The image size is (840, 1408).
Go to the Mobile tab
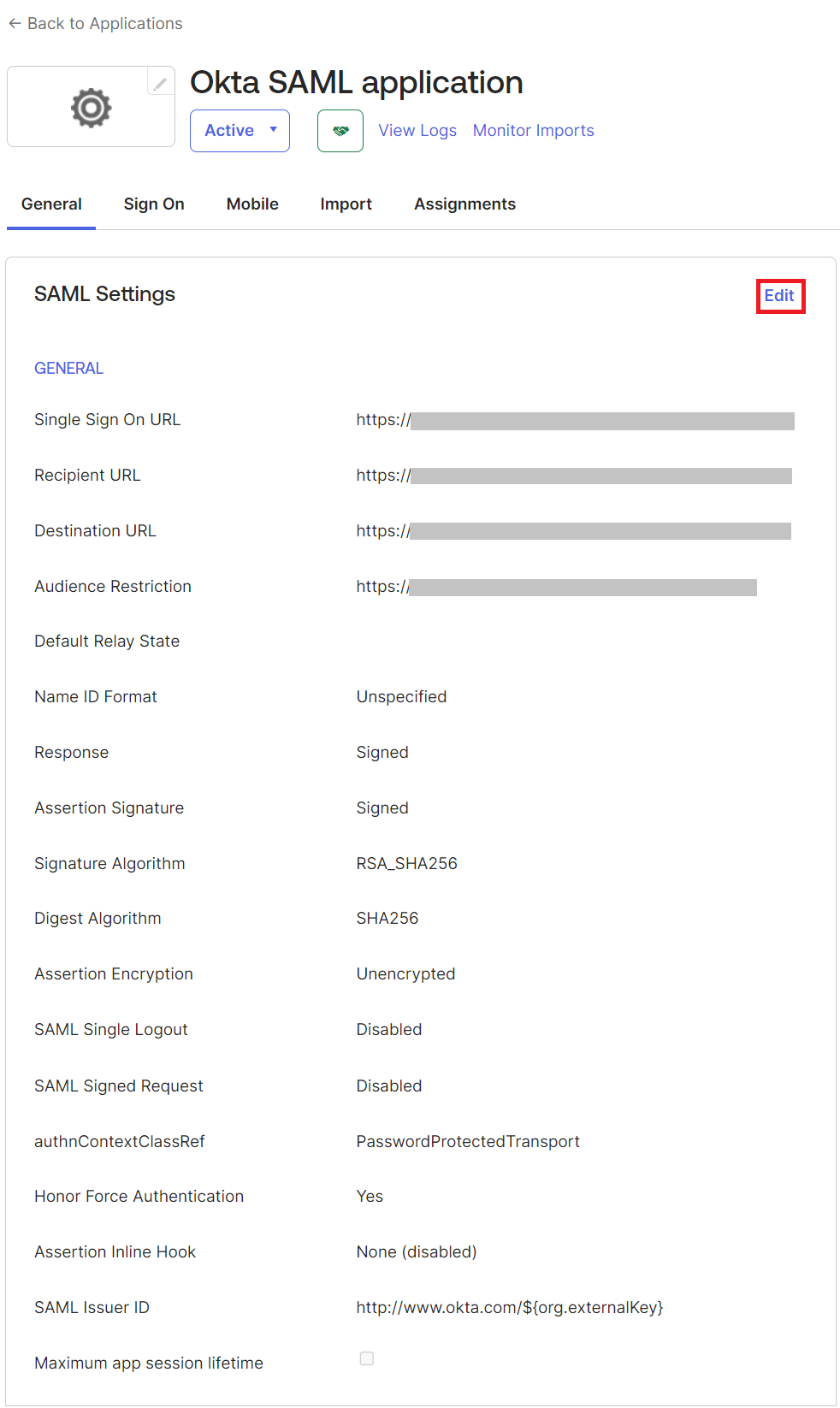coord(252,204)
